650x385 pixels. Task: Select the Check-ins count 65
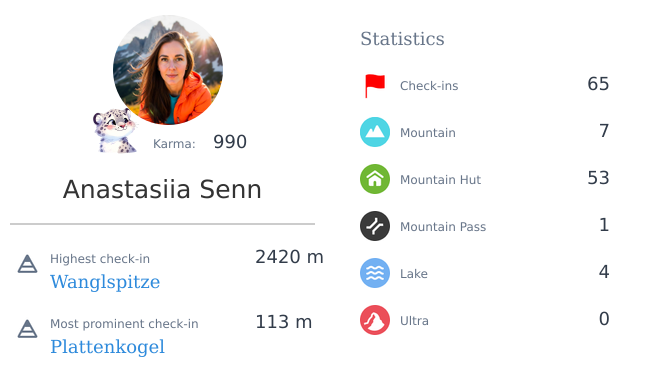598,84
